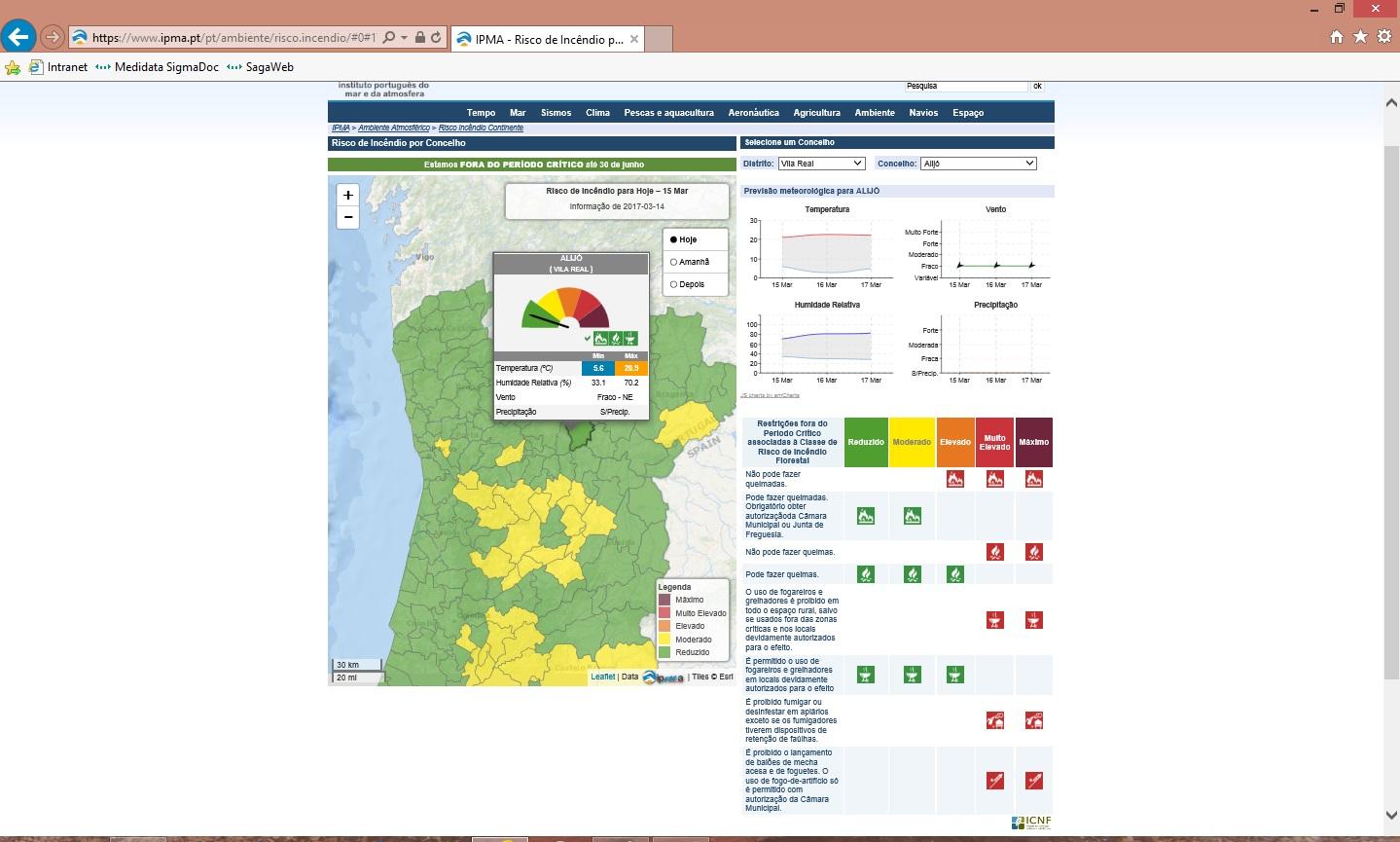Image resolution: width=1400 pixels, height=842 pixels.
Task: Click the Pesquisa search input field
Action: pyautogui.click(x=965, y=87)
